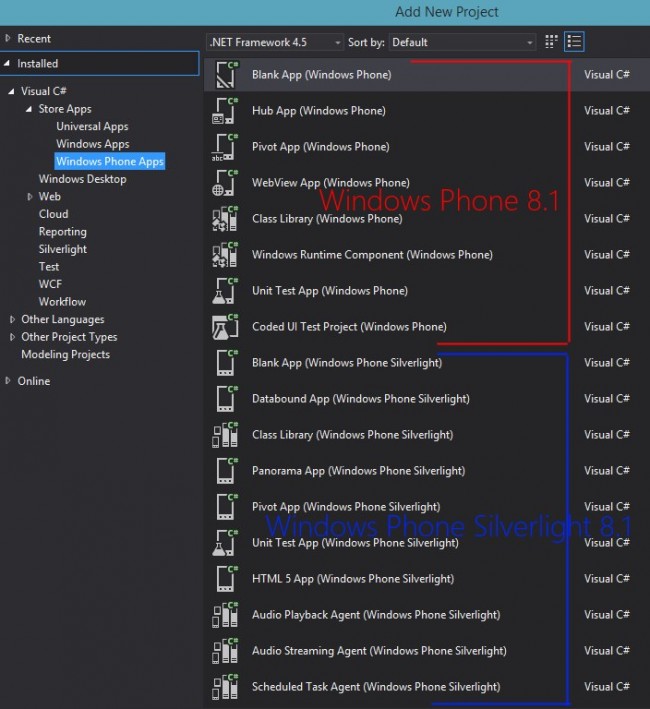
Task: Click the Databound App Silverlight icon
Action: pos(226,399)
